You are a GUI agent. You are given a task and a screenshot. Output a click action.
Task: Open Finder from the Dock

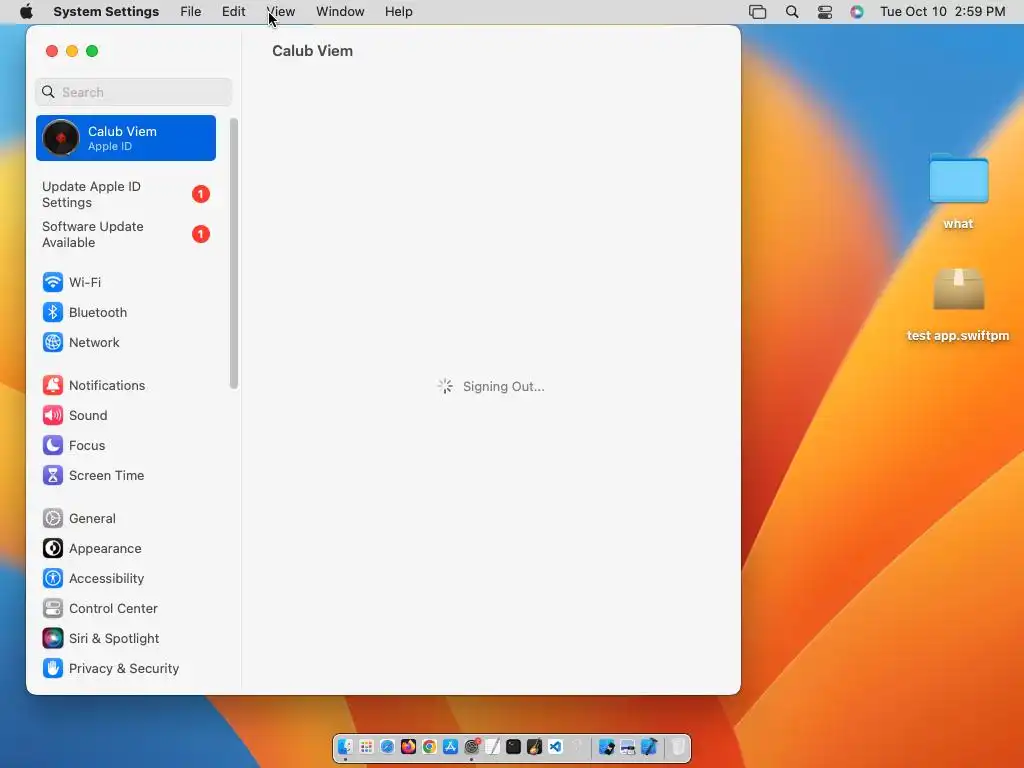coord(345,746)
